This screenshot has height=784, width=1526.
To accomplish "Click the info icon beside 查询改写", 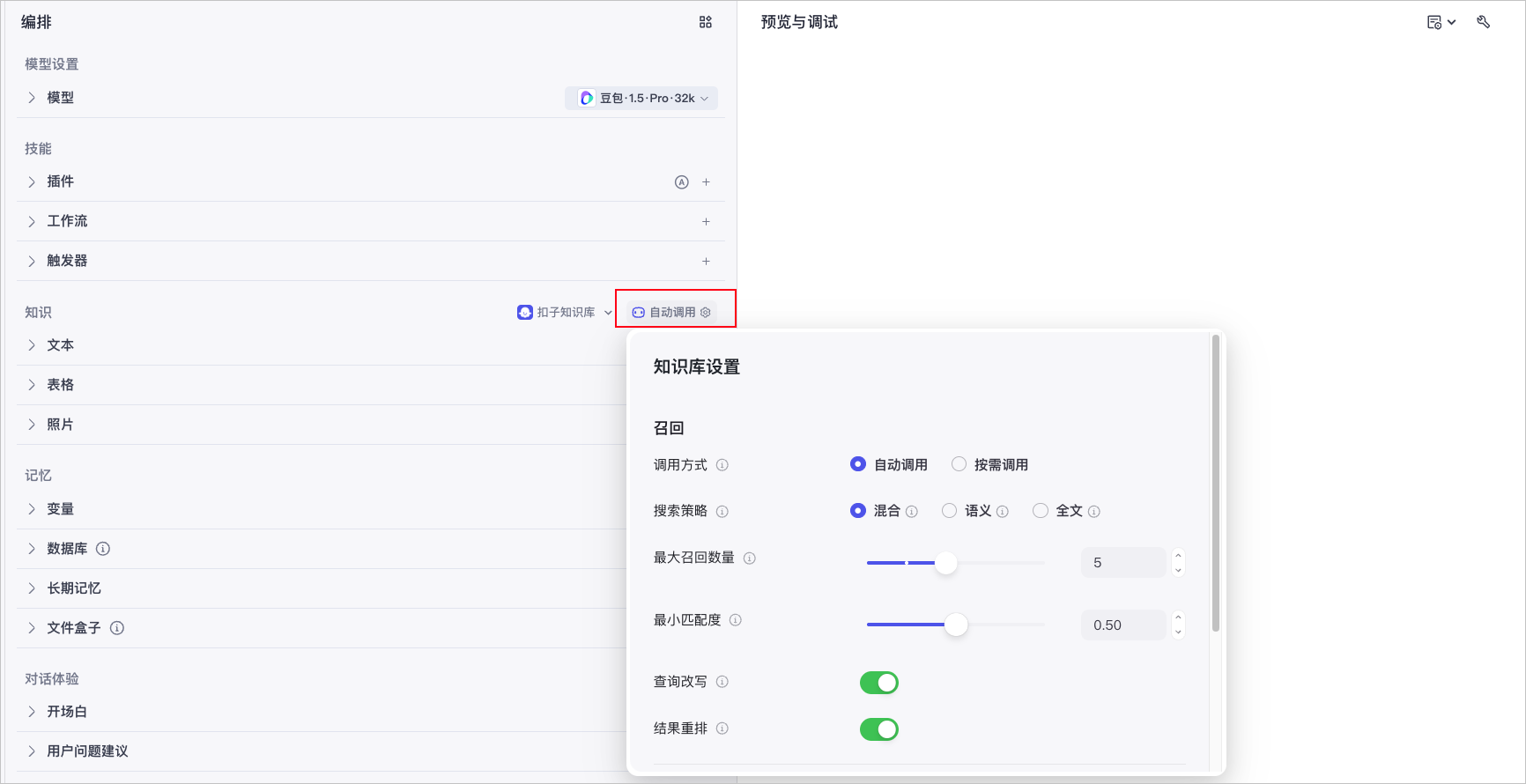I will (x=722, y=682).
